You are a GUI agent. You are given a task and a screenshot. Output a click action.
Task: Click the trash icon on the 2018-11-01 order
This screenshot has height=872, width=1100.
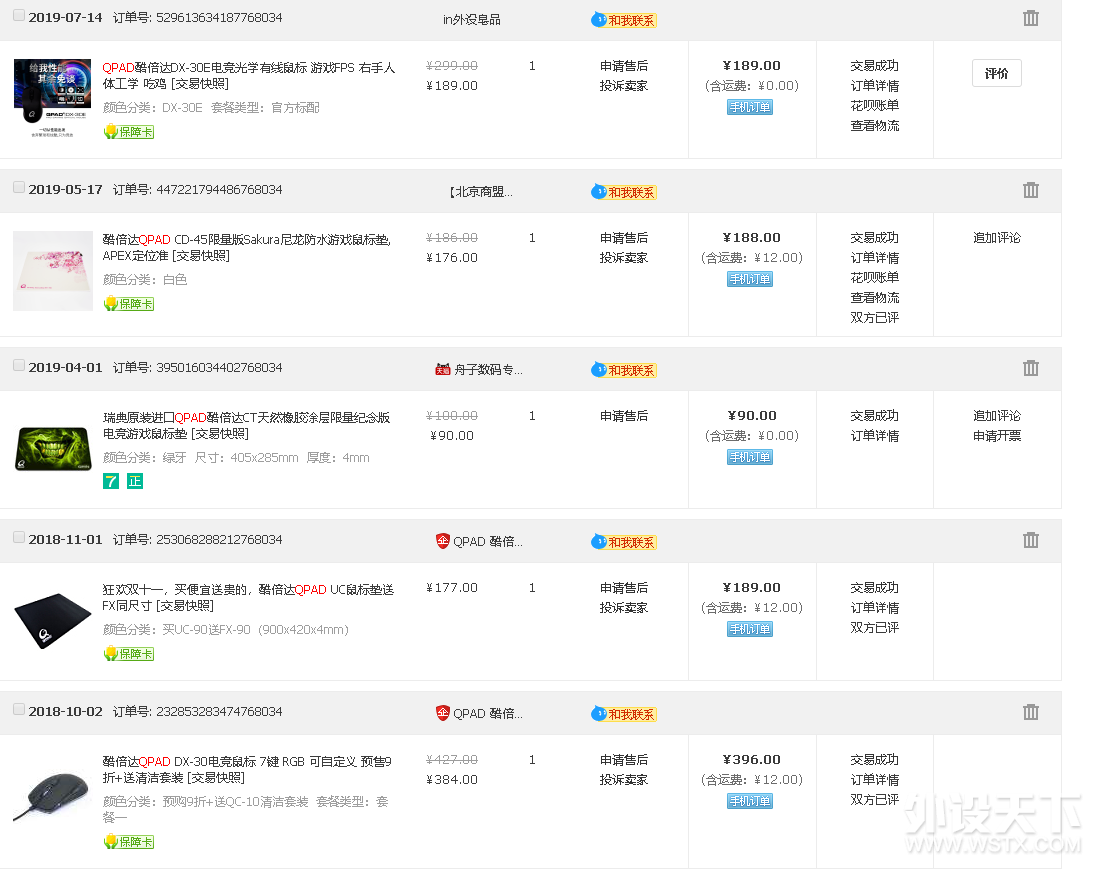pos(1030,540)
